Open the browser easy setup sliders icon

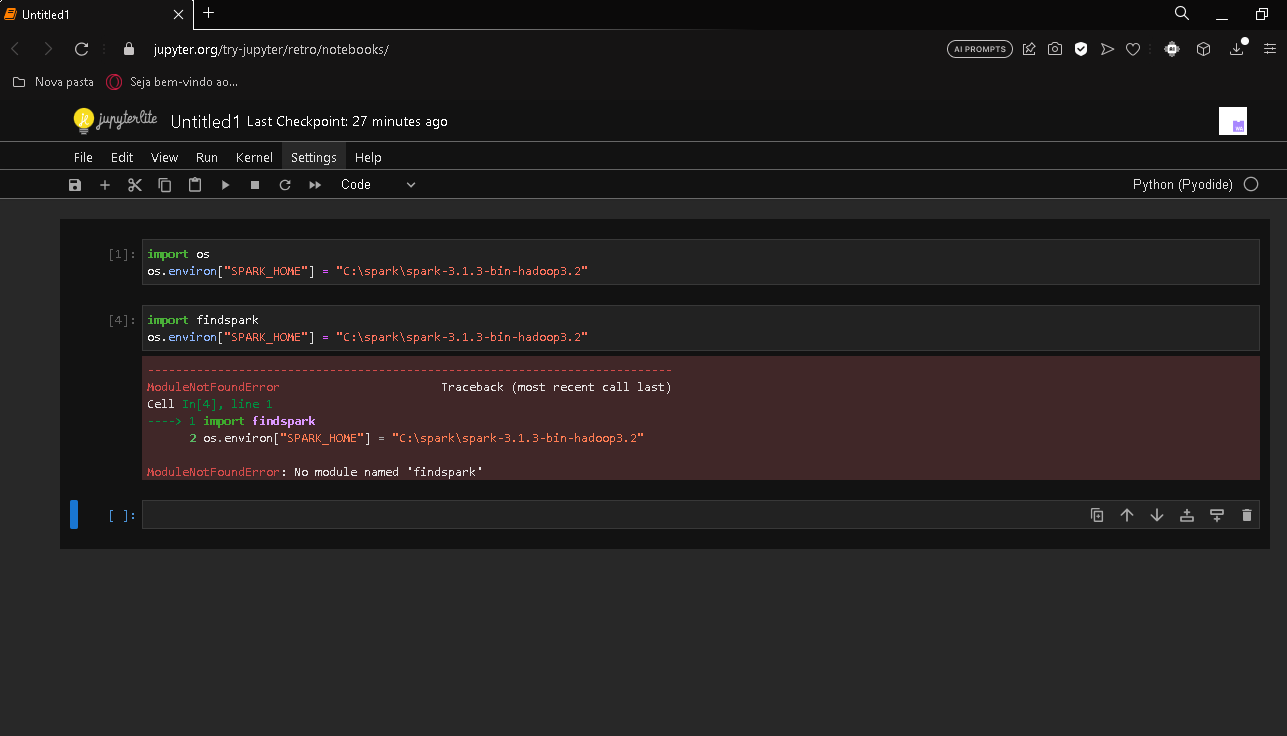(1270, 49)
